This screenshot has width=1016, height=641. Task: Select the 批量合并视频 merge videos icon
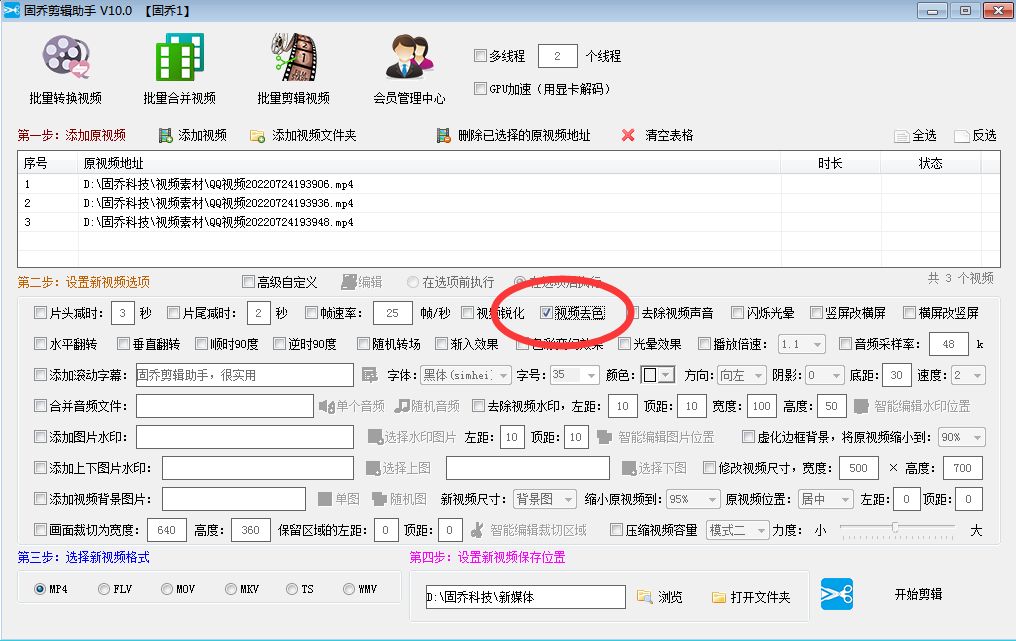[178, 60]
